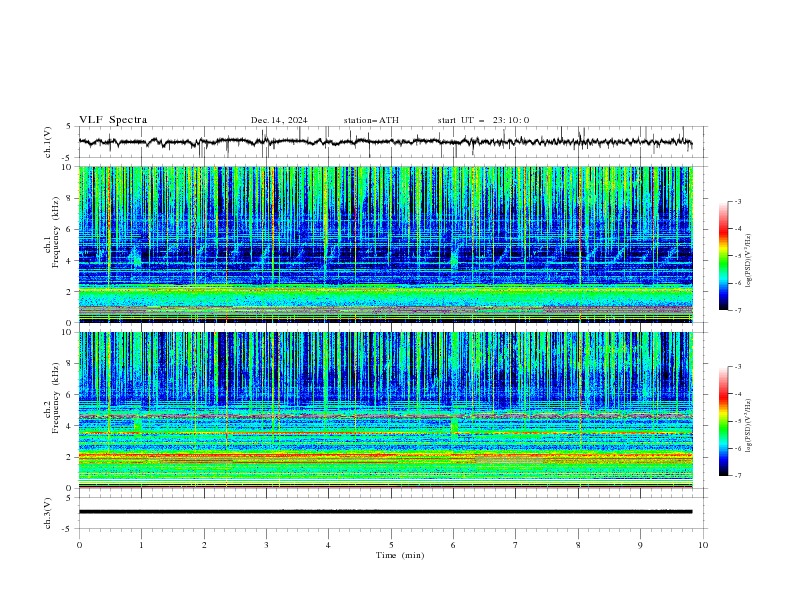Click the "-5" tick on ch.3(V) axis
This screenshot has width=792, height=612.
click(66, 529)
